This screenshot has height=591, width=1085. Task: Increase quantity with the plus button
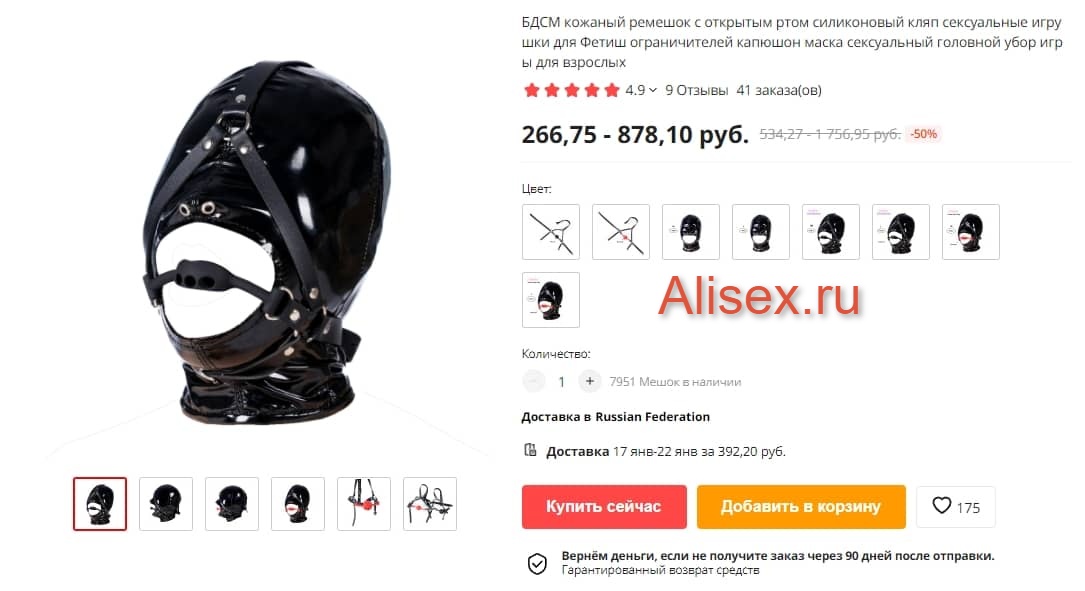pos(590,381)
